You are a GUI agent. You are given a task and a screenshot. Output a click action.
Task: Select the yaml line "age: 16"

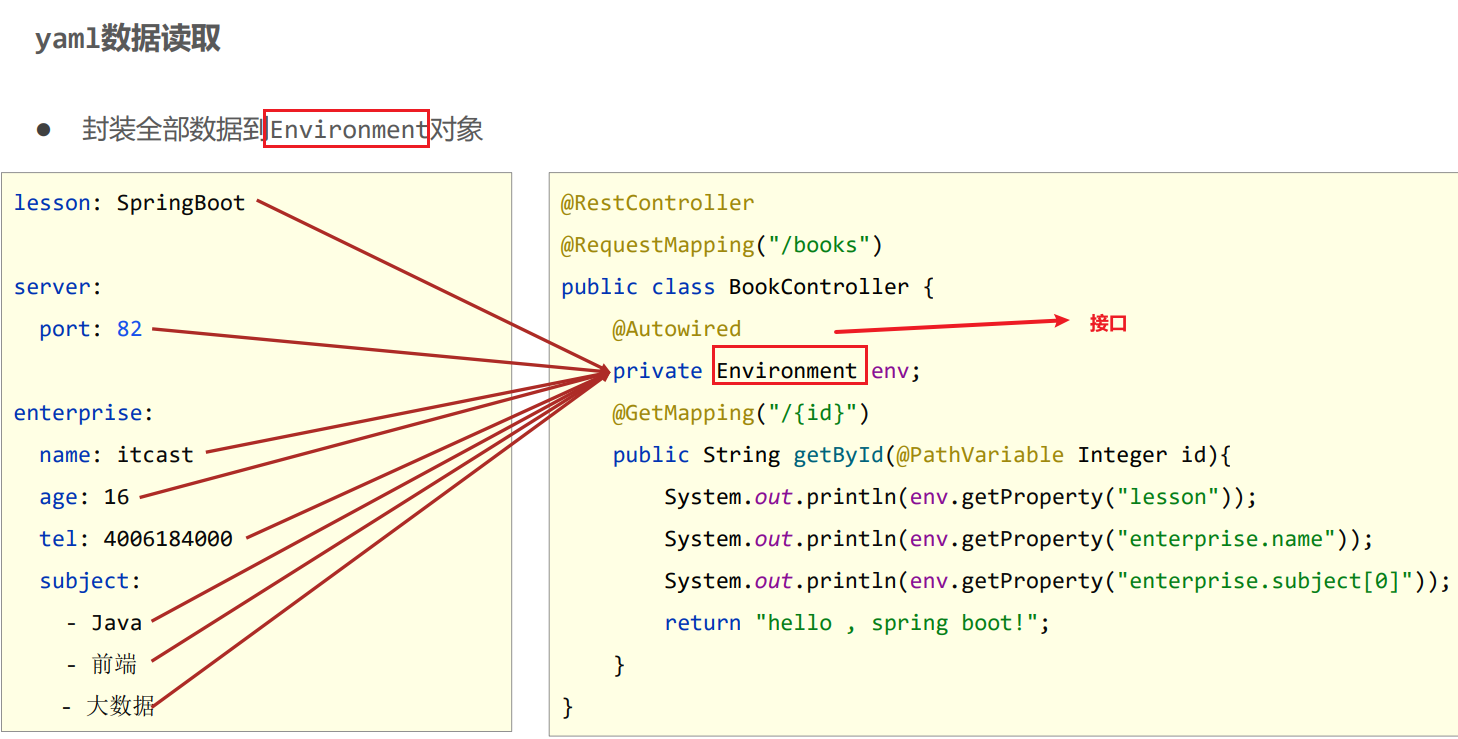tap(85, 497)
